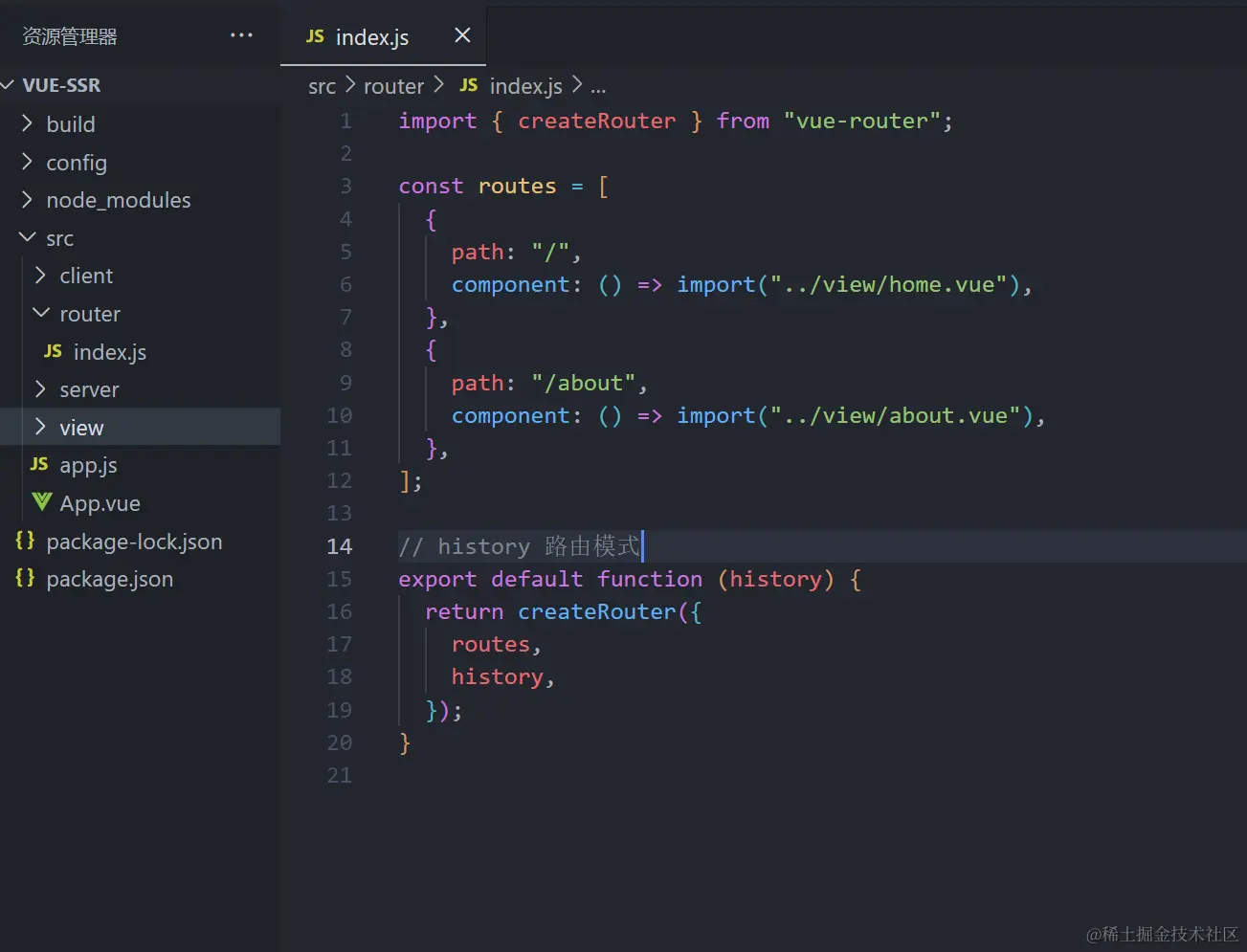Expand the view folder chevron
Image resolution: width=1247 pixels, height=952 pixels.
click(x=40, y=427)
